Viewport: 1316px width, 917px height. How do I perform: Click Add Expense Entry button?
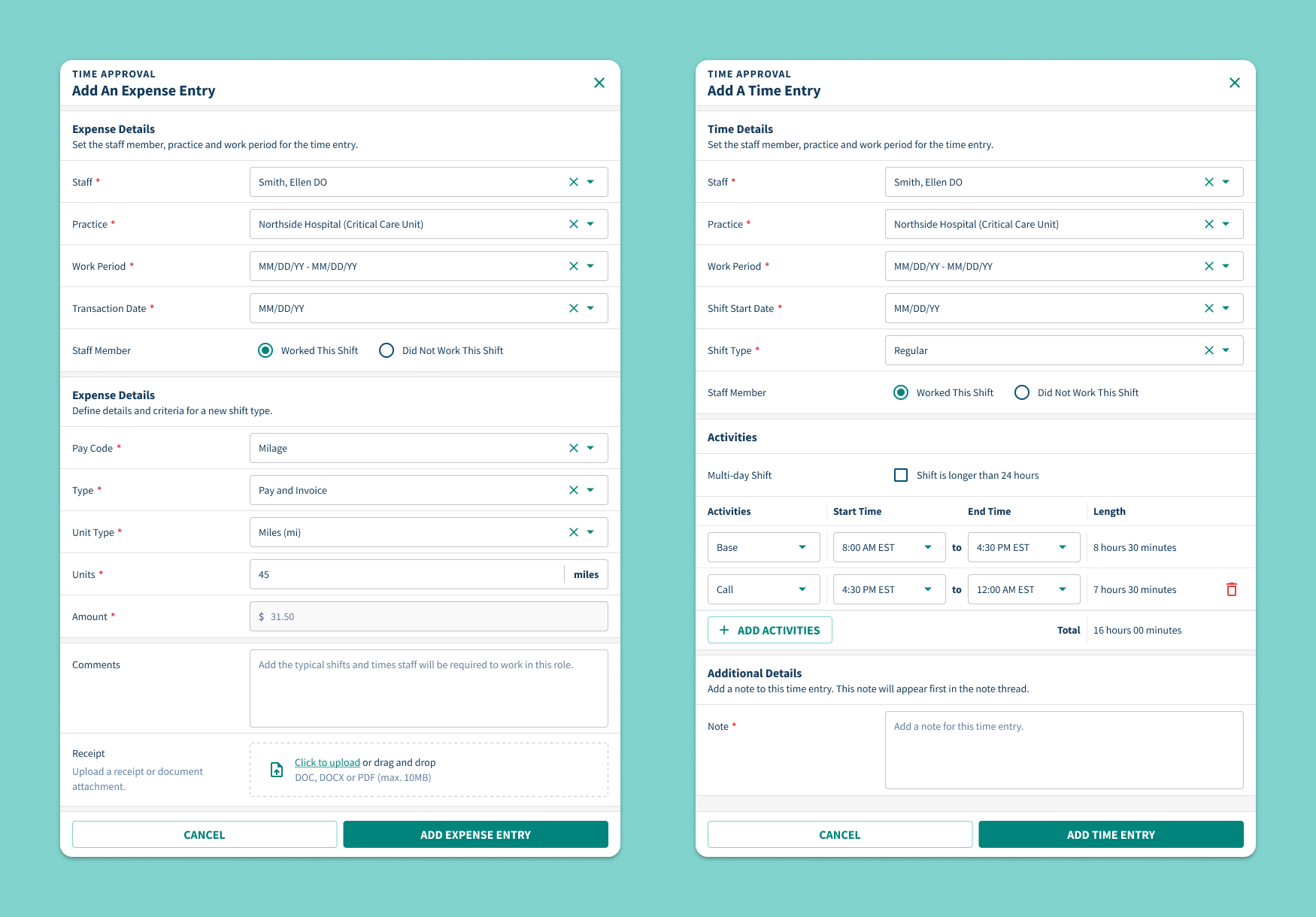(x=476, y=834)
